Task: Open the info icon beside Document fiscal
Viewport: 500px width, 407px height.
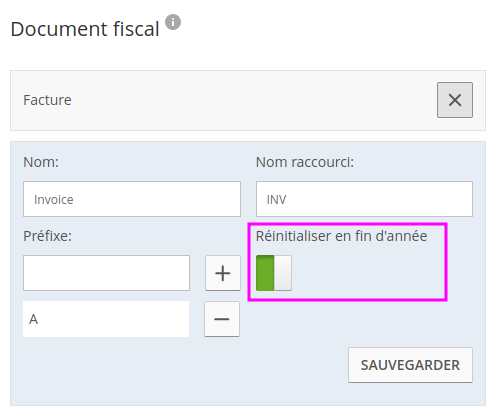Action: point(173,22)
